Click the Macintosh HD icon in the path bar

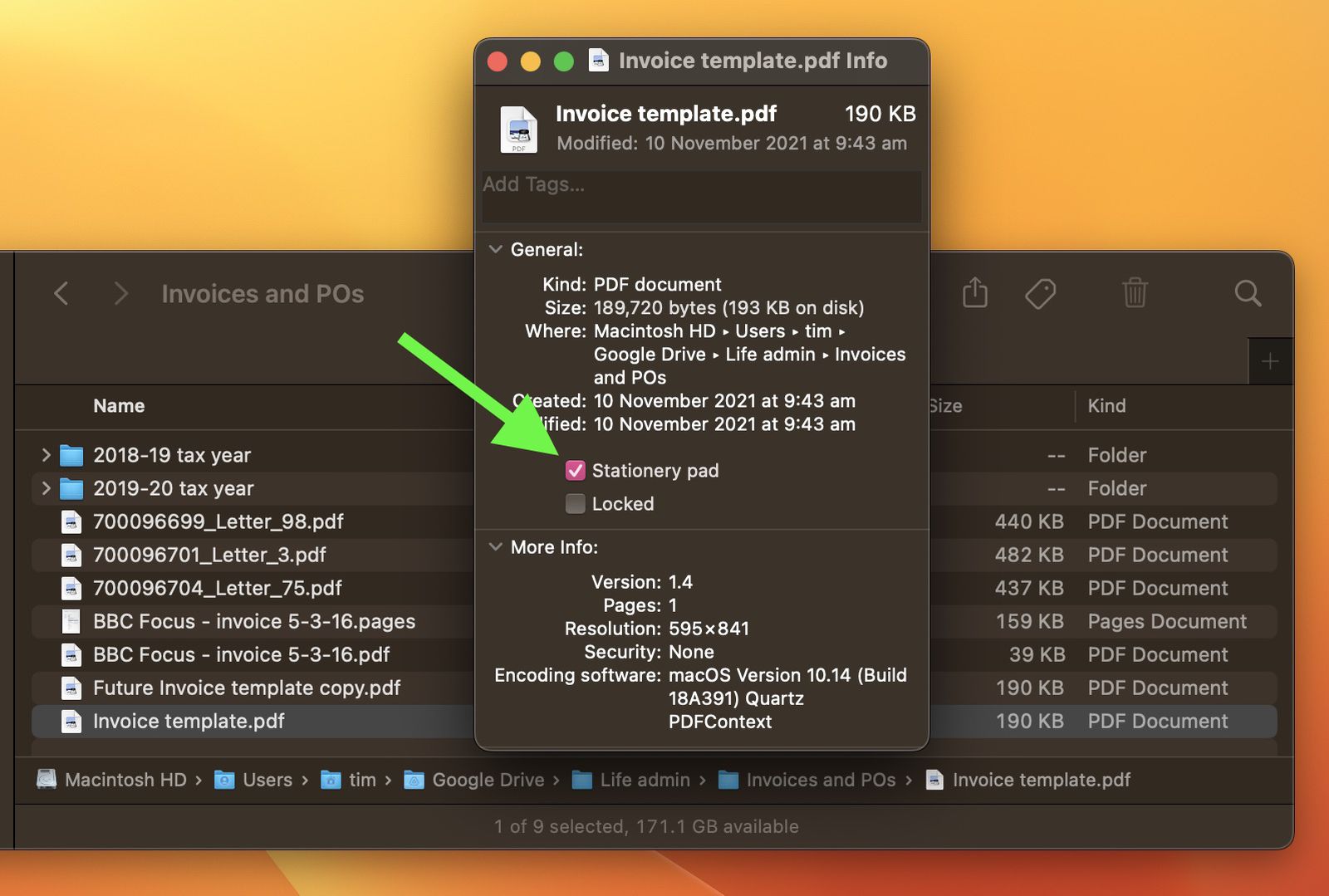(47, 780)
